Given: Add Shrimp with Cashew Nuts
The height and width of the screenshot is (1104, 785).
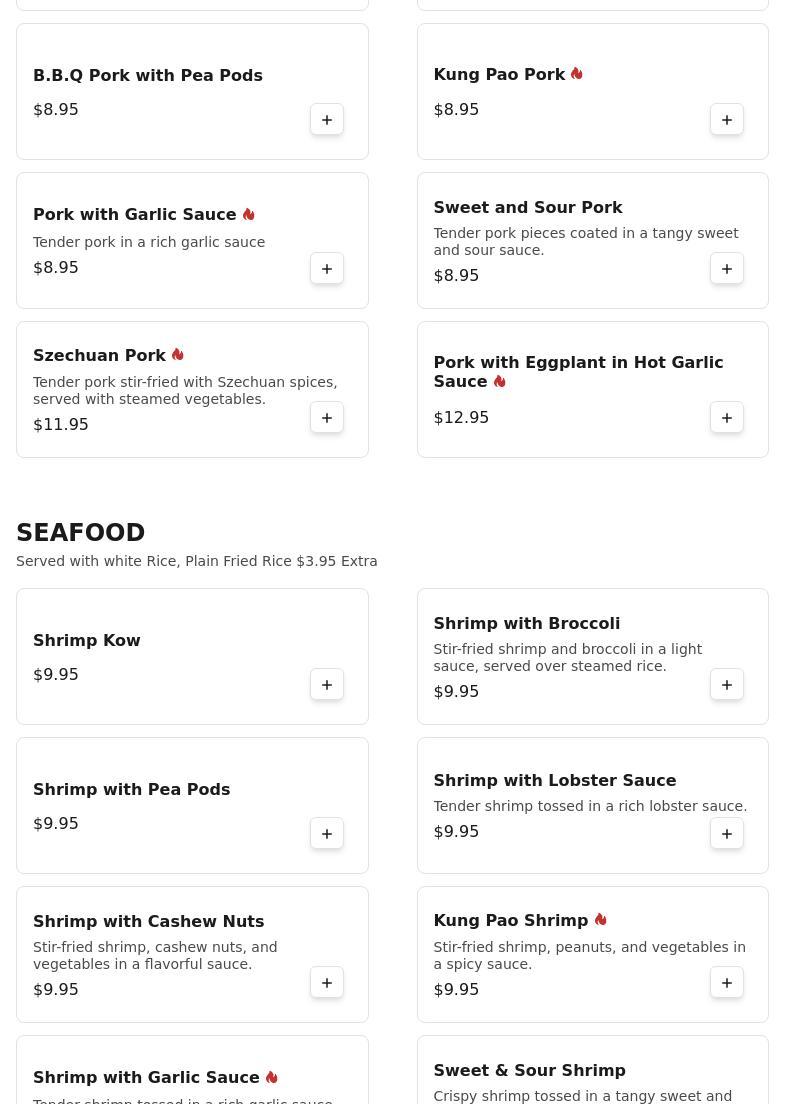Looking at the screenshot, I should pos(327,983).
